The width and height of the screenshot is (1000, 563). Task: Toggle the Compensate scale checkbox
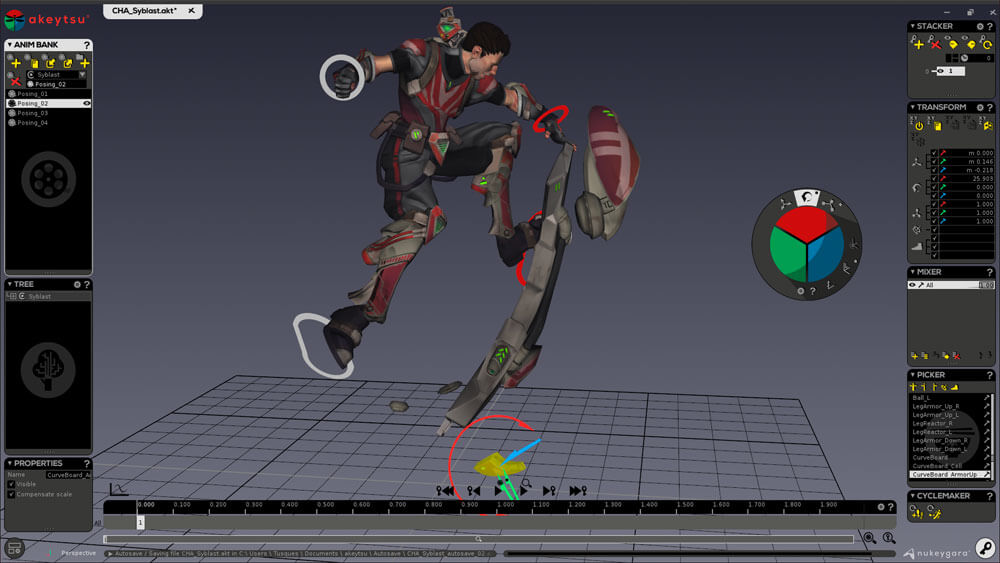coord(11,494)
